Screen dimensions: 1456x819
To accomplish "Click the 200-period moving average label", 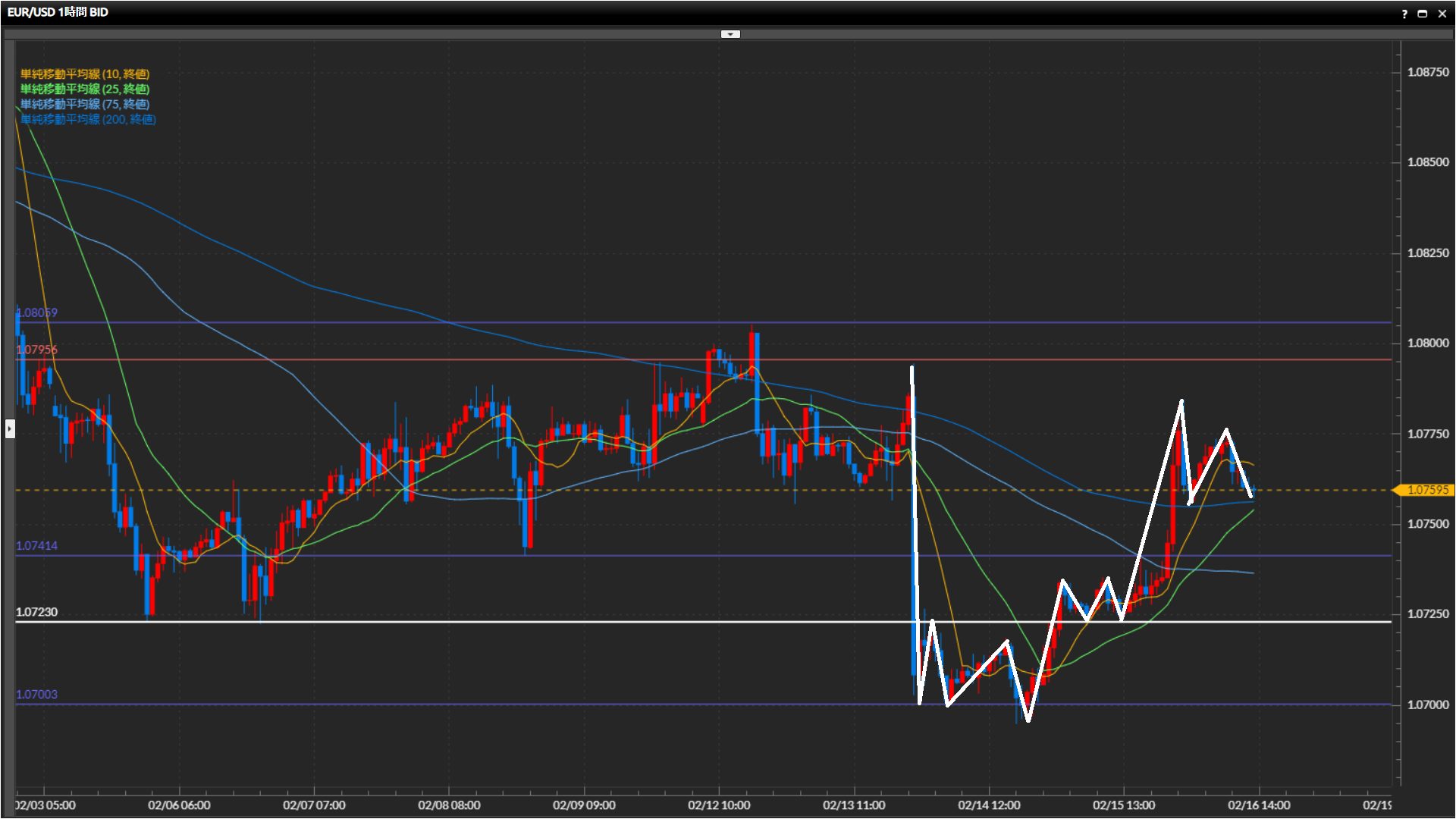I will 87,119.
